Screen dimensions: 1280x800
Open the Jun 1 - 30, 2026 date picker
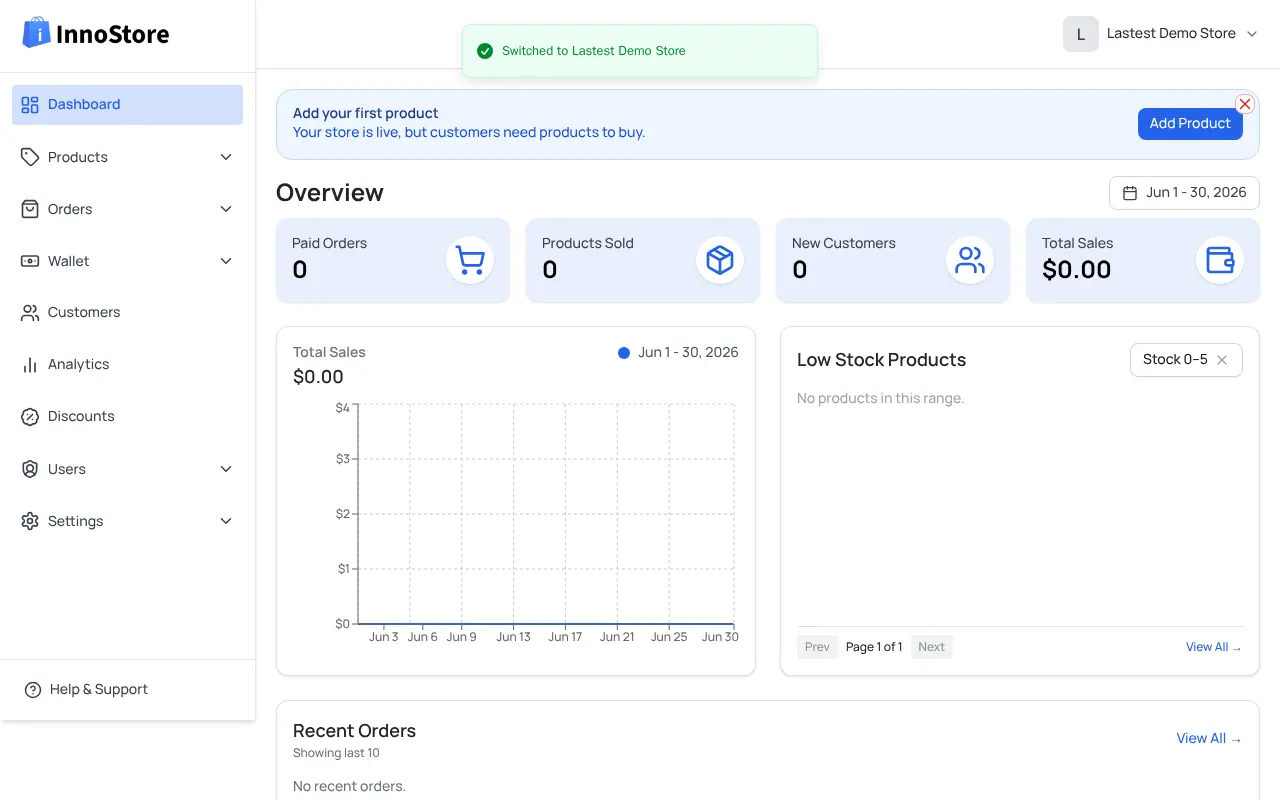tap(1184, 193)
